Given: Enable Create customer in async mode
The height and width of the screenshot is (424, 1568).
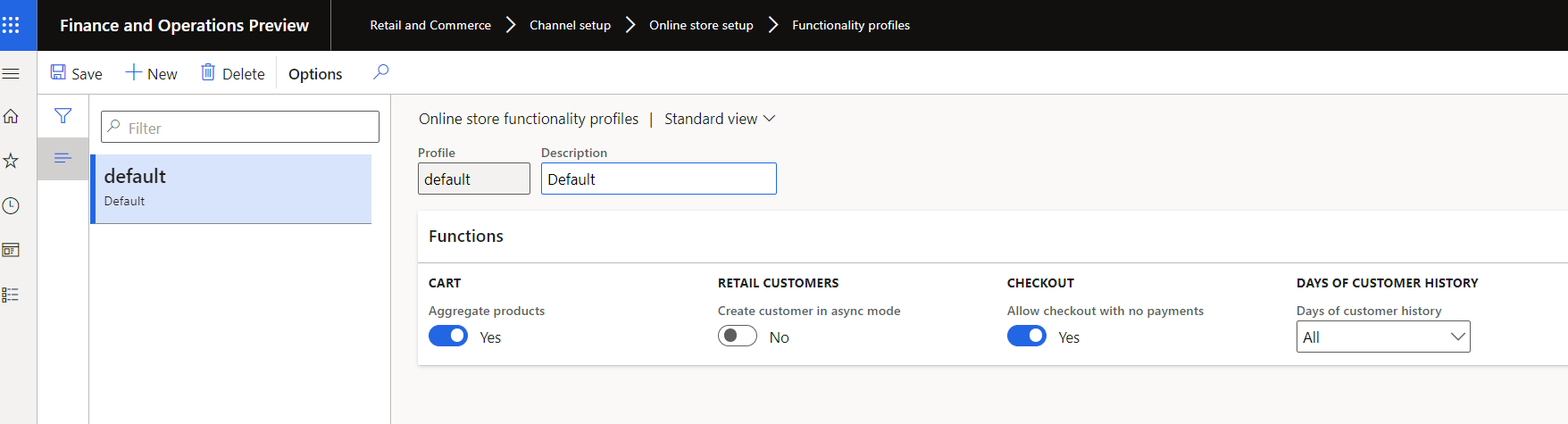Looking at the screenshot, I should [738, 337].
